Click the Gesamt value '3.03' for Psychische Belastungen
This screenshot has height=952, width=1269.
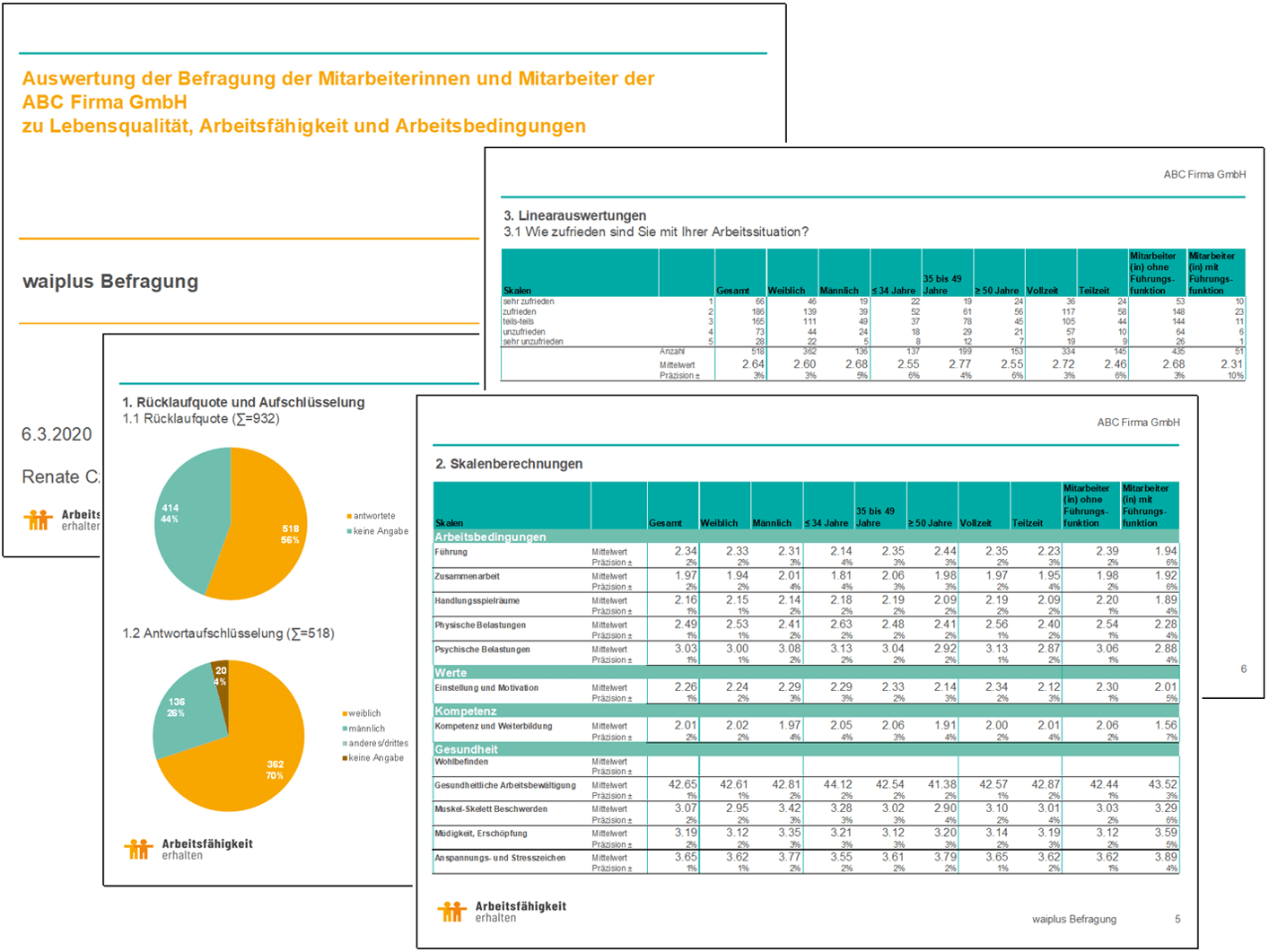[686, 648]
